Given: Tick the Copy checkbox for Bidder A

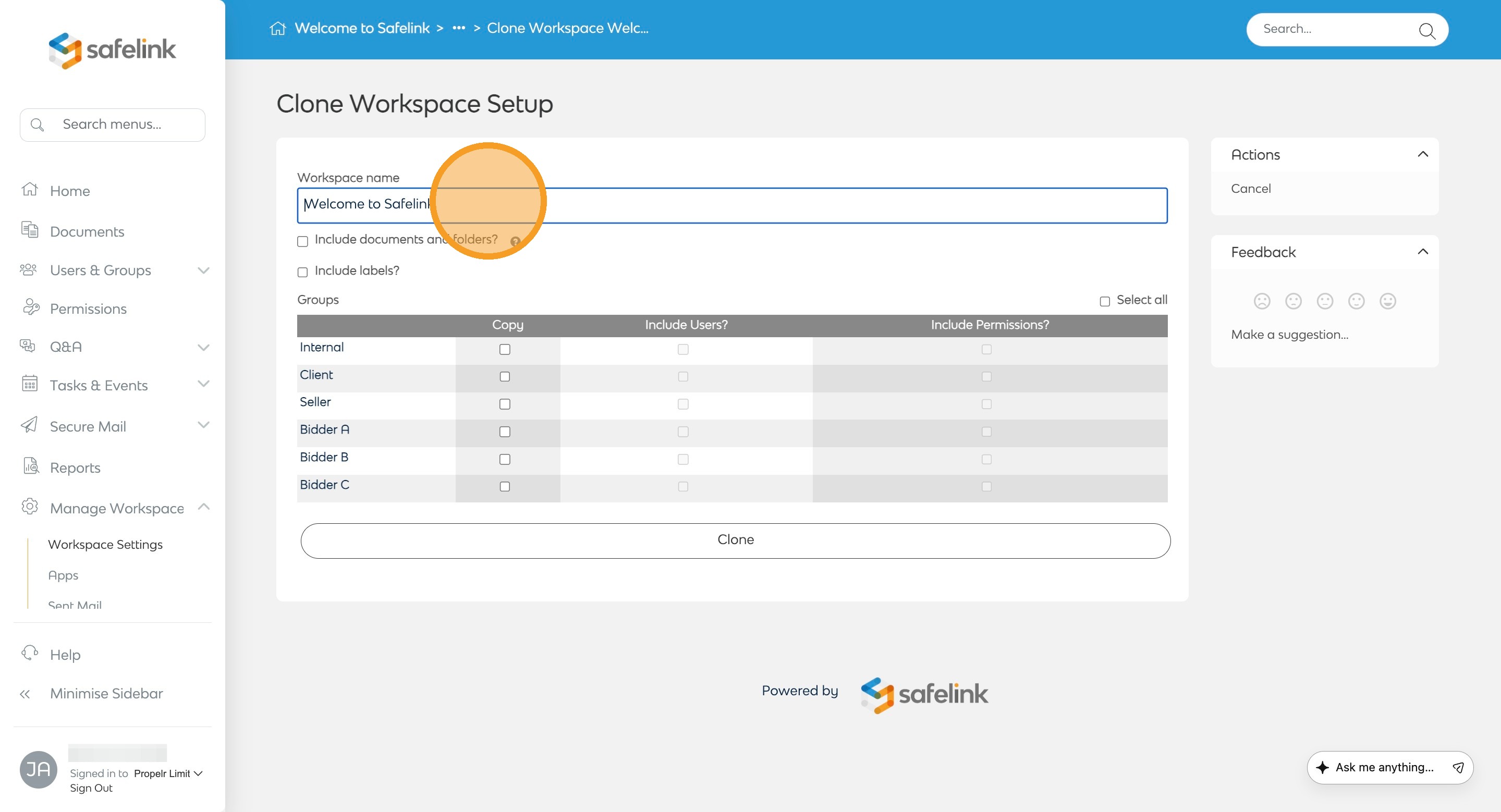Looking at the screenshot, I should (x=505, y=432).
